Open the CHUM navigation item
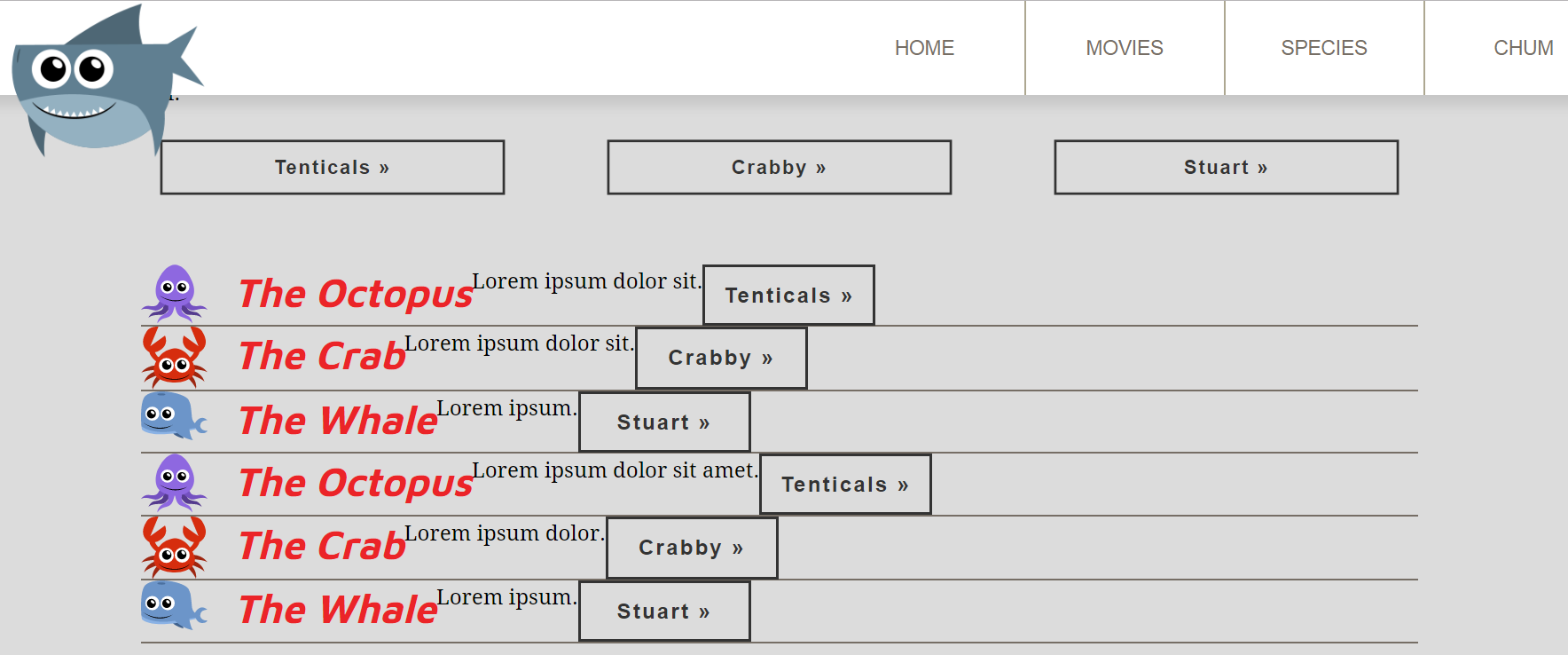The width and height of the screenshot is (1568, 655). (x=1523, y=48)
